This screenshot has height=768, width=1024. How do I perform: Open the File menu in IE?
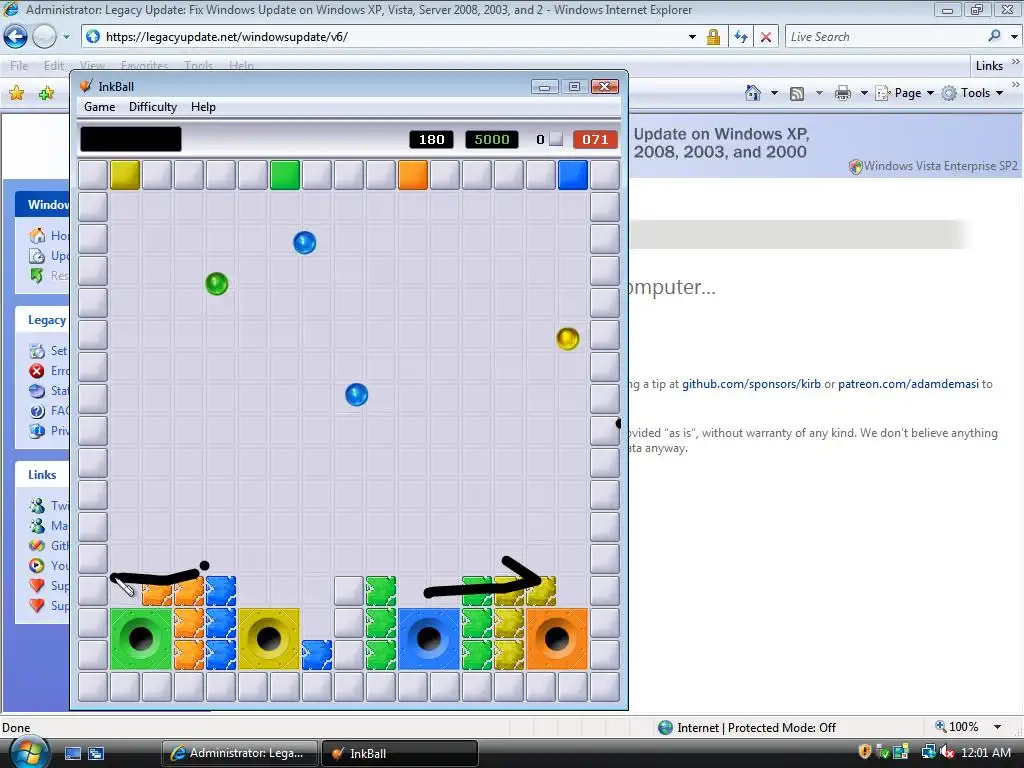point(19,65)
